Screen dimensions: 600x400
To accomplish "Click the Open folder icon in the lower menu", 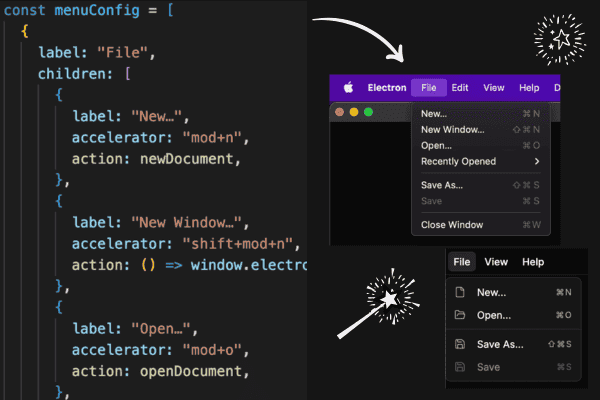I will coord(460,315).
